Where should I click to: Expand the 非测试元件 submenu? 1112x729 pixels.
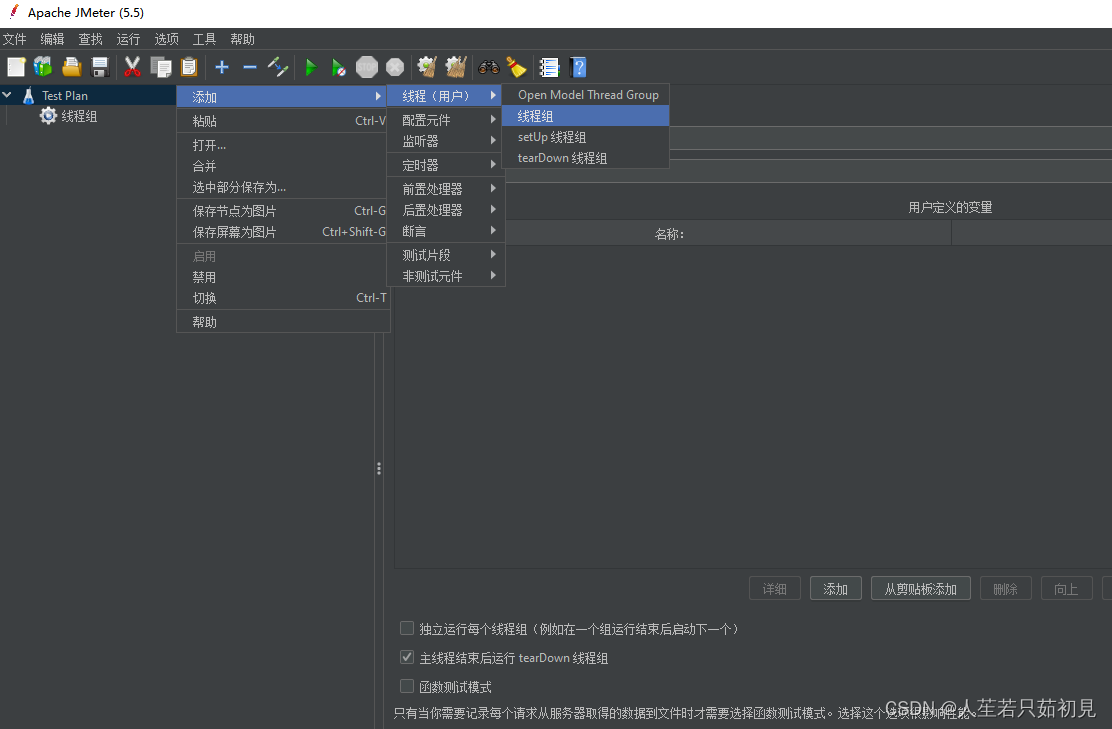click(x=445, y=276)
